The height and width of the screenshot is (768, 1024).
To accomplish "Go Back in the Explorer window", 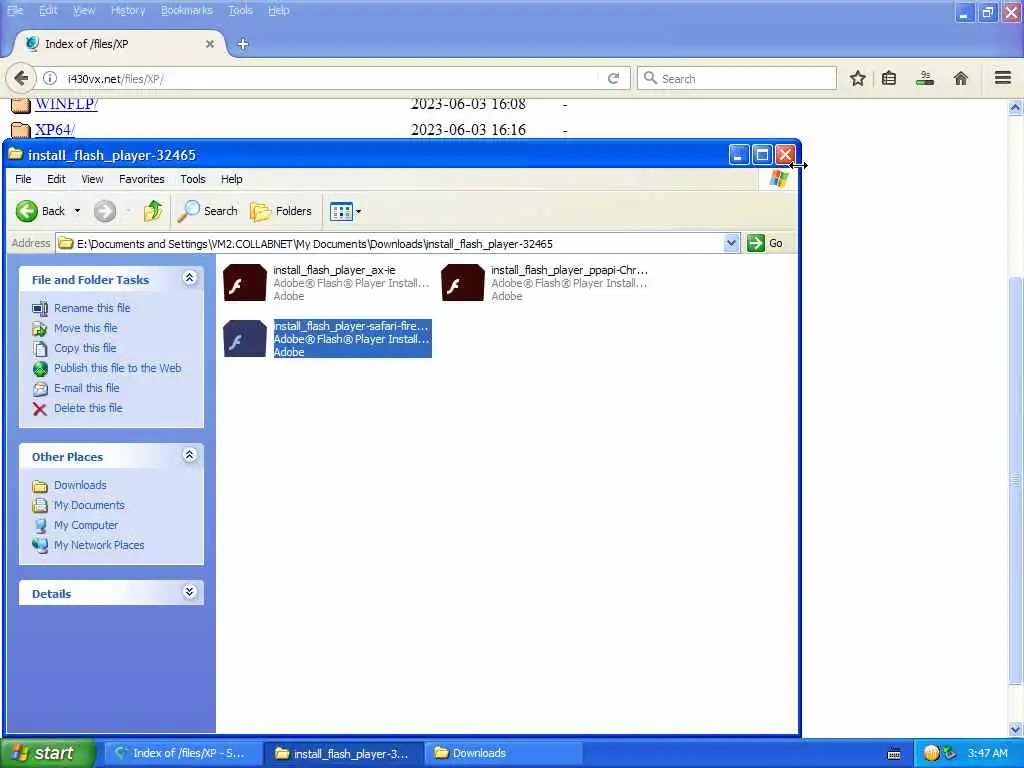I will click(x=40, y=211).
